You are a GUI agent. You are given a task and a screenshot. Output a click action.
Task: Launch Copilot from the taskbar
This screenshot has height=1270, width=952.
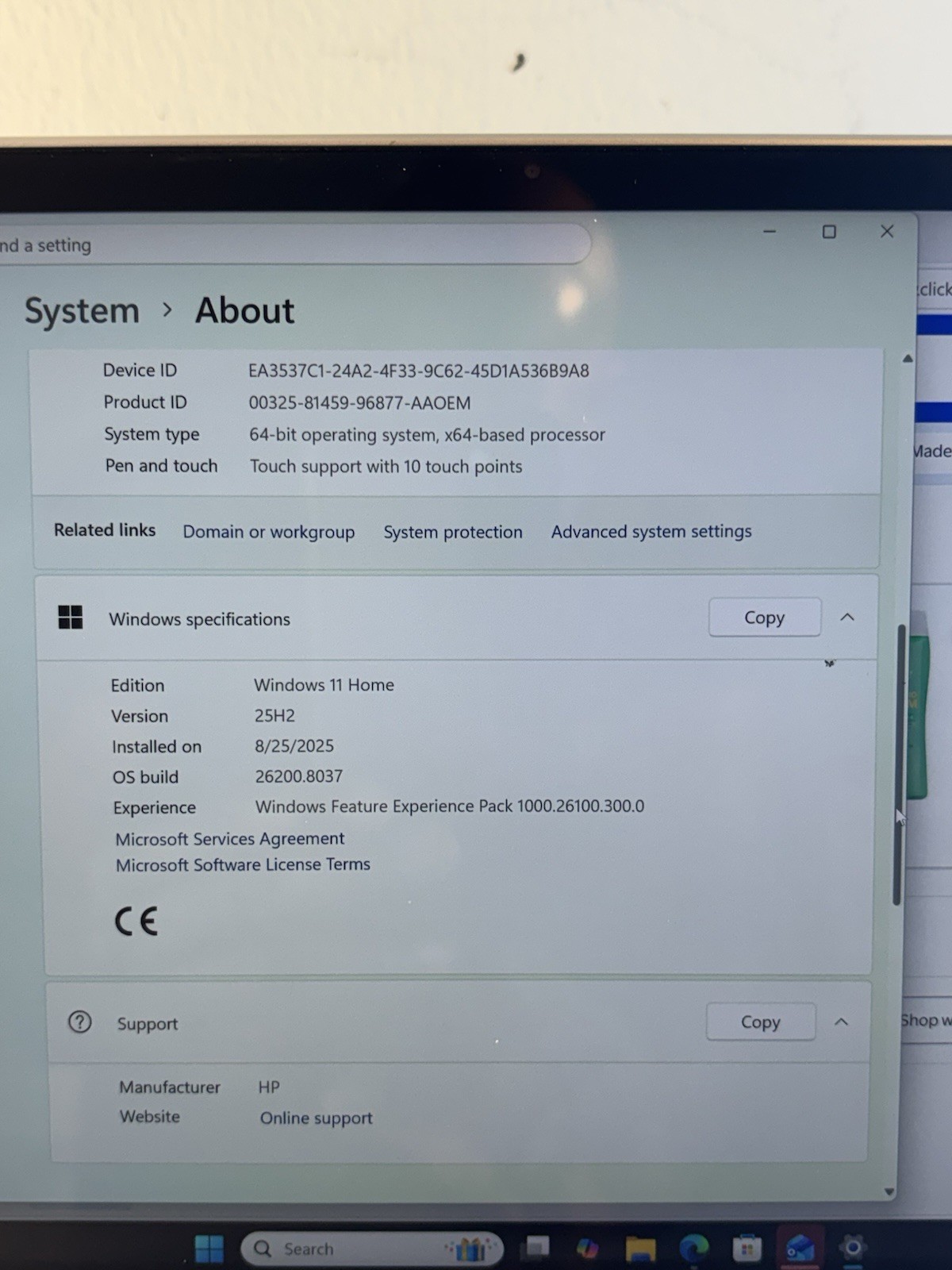coord(588,1249)
